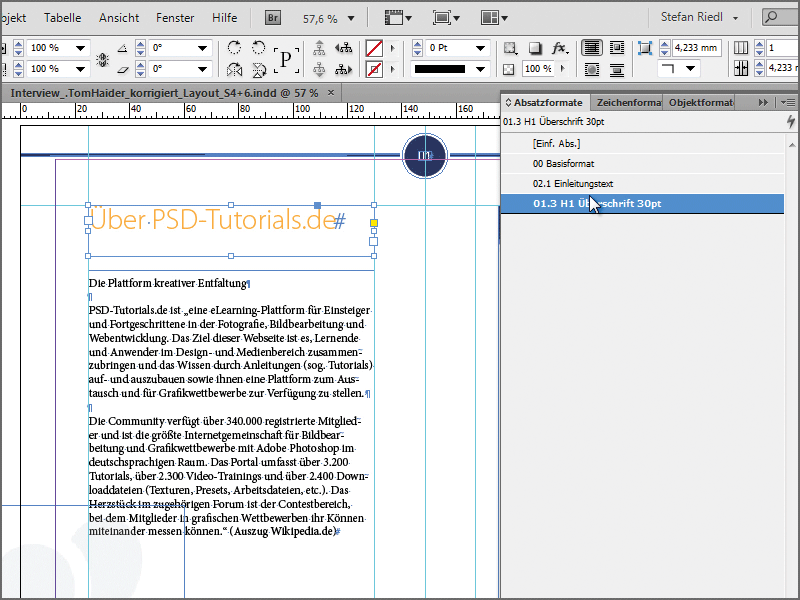Select the 02.1 Einleitungstext style
Screen dimensions: 800x600
point(573,184)
